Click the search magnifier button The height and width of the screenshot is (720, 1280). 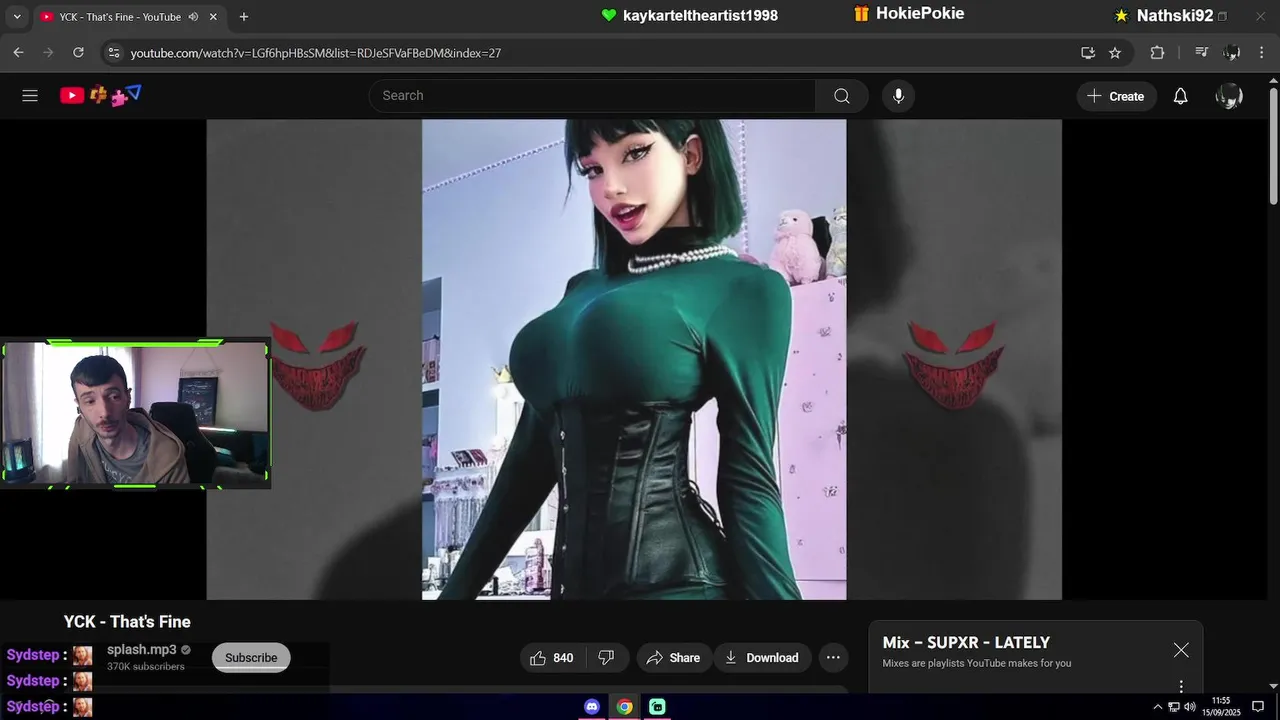point(842,96)
